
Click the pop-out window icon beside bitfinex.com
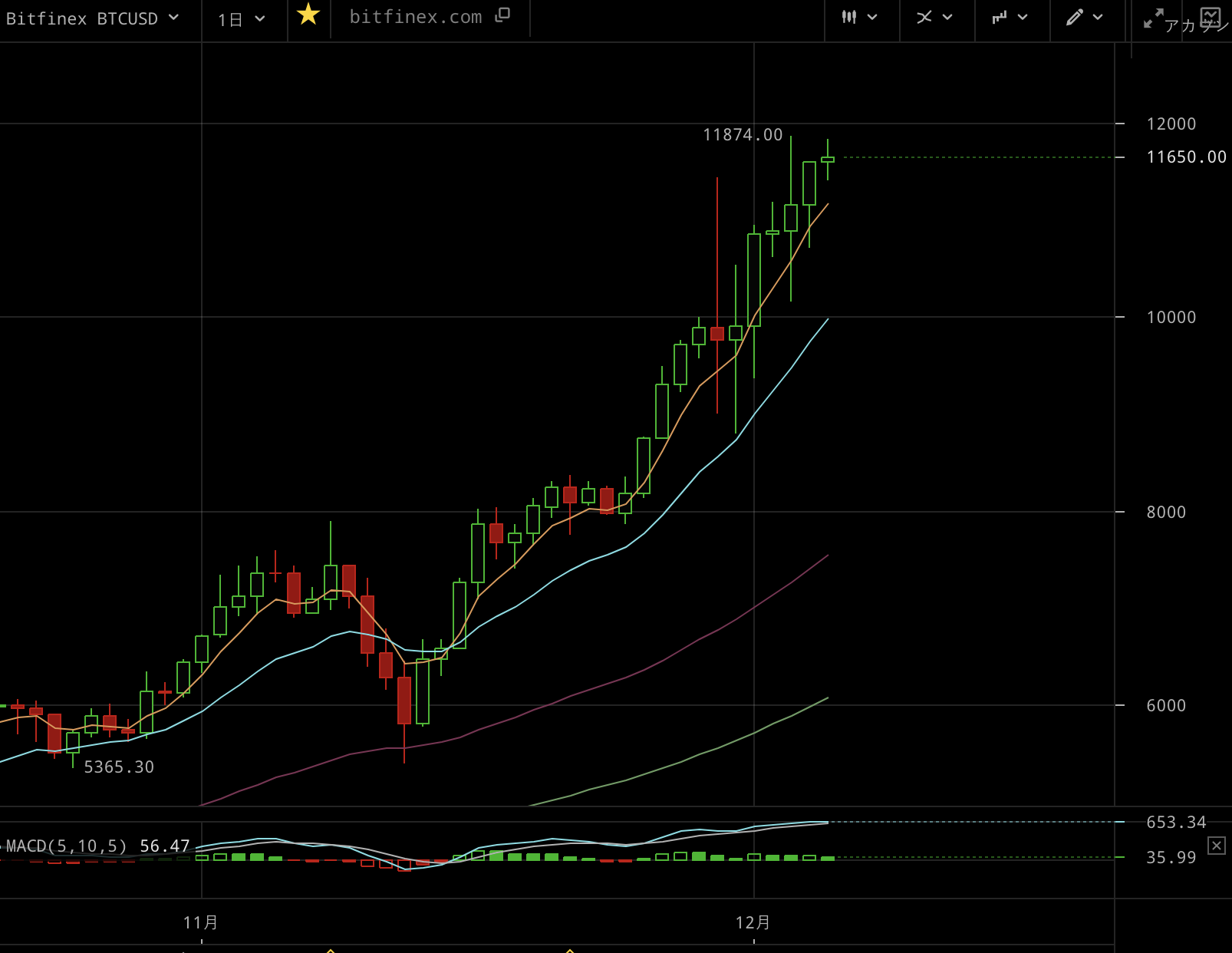tap(502, 15)
